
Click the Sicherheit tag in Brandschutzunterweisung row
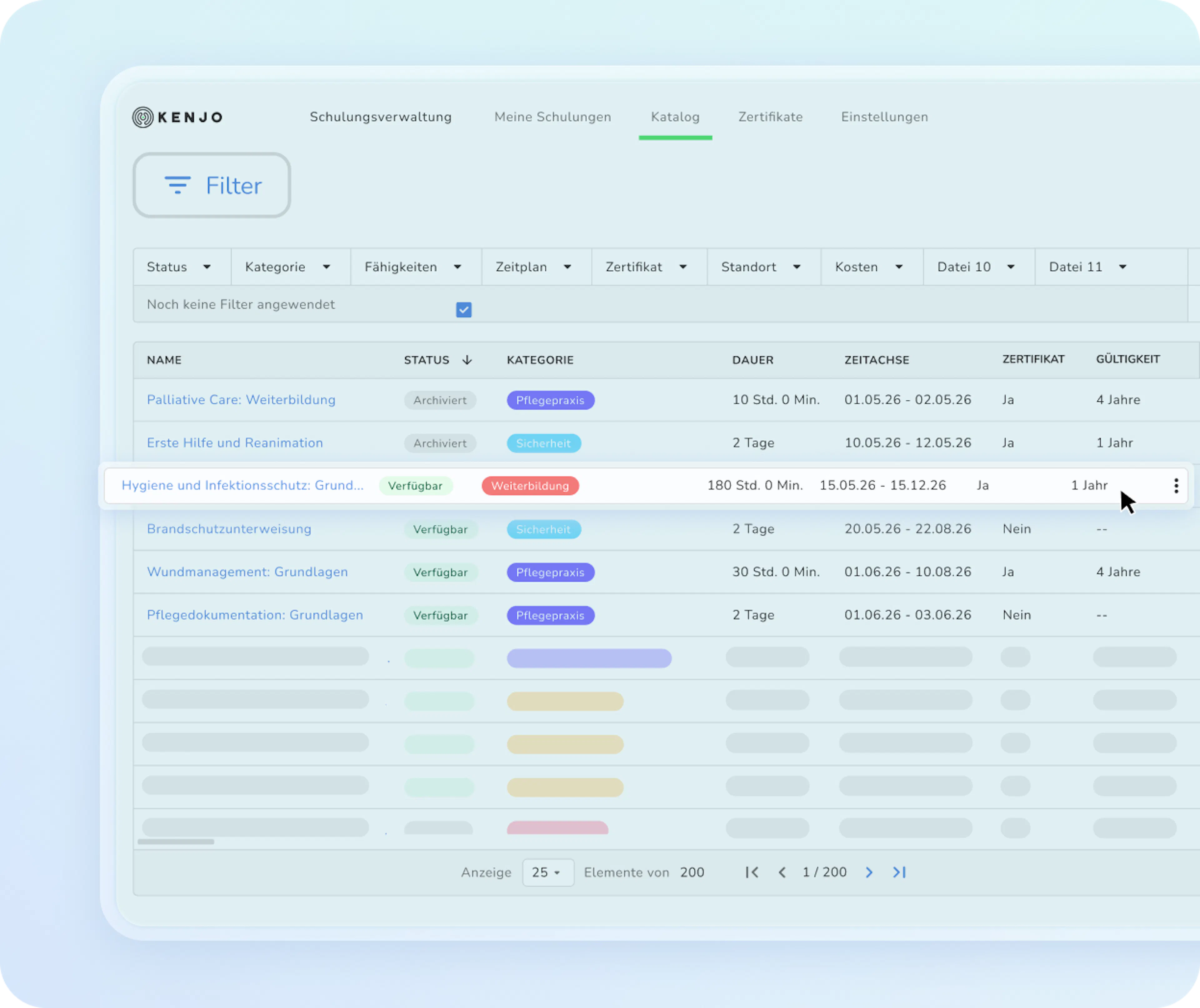click(543, 529)
